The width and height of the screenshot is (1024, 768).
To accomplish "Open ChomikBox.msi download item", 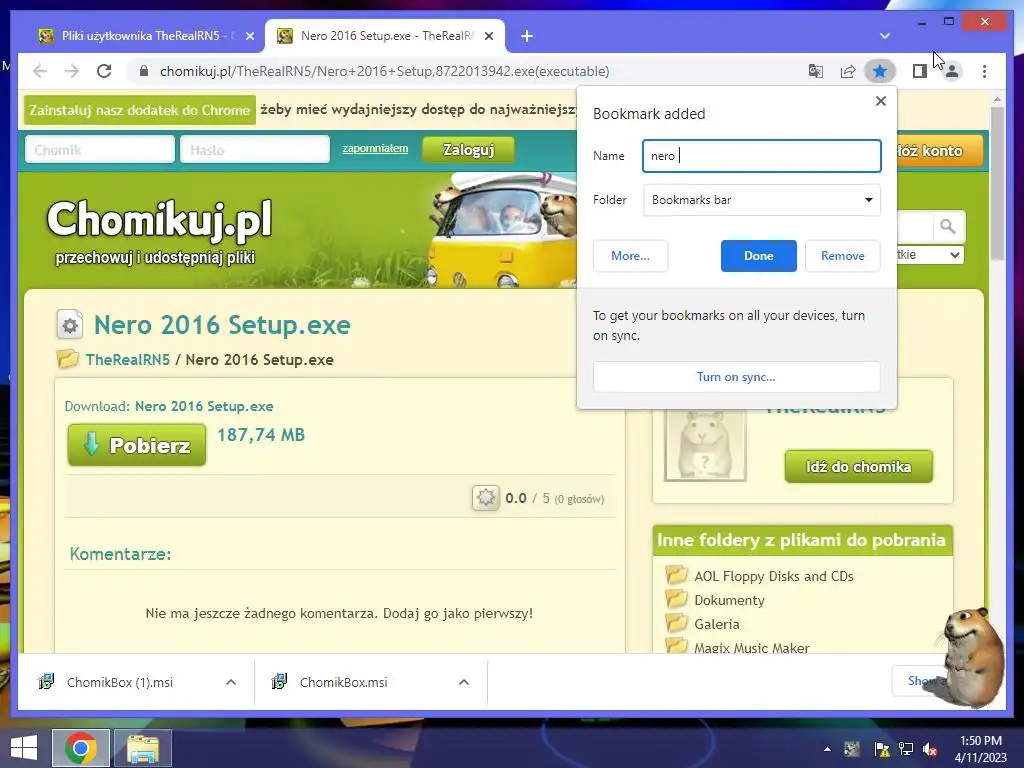I will (344, 682).
